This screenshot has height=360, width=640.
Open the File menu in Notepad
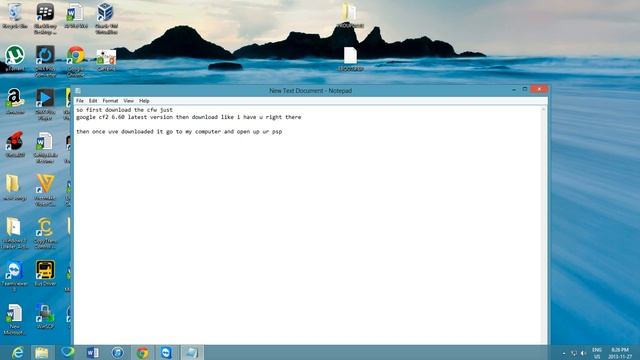(x=80, y=101)
